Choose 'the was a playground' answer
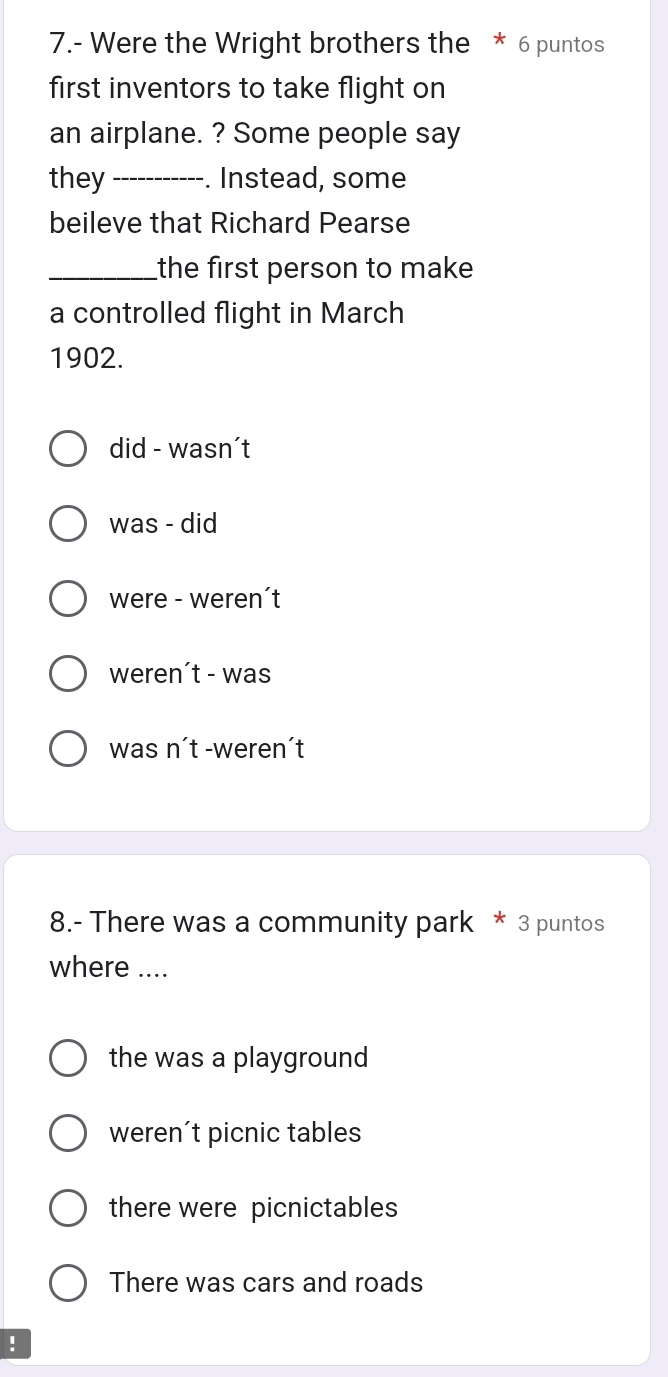 [x=68, y=1058]
